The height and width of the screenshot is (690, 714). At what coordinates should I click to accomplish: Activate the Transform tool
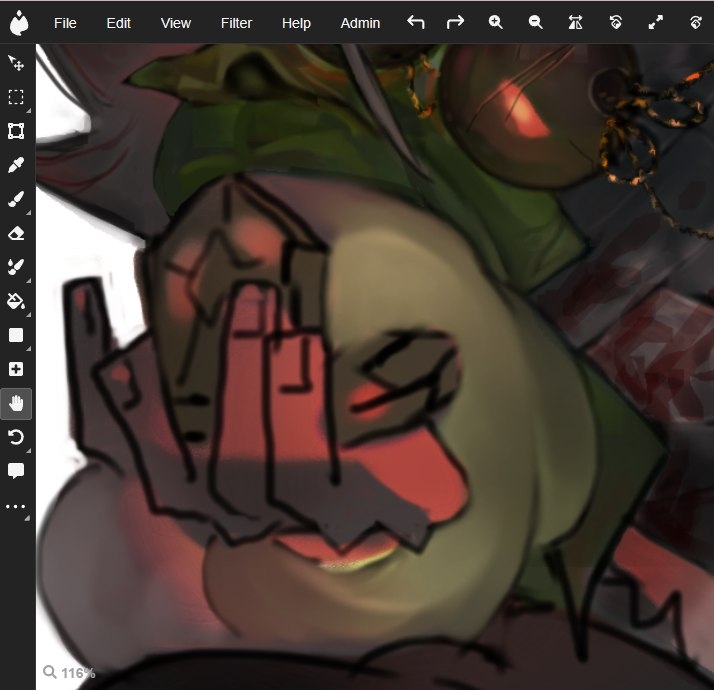point(16,131)
